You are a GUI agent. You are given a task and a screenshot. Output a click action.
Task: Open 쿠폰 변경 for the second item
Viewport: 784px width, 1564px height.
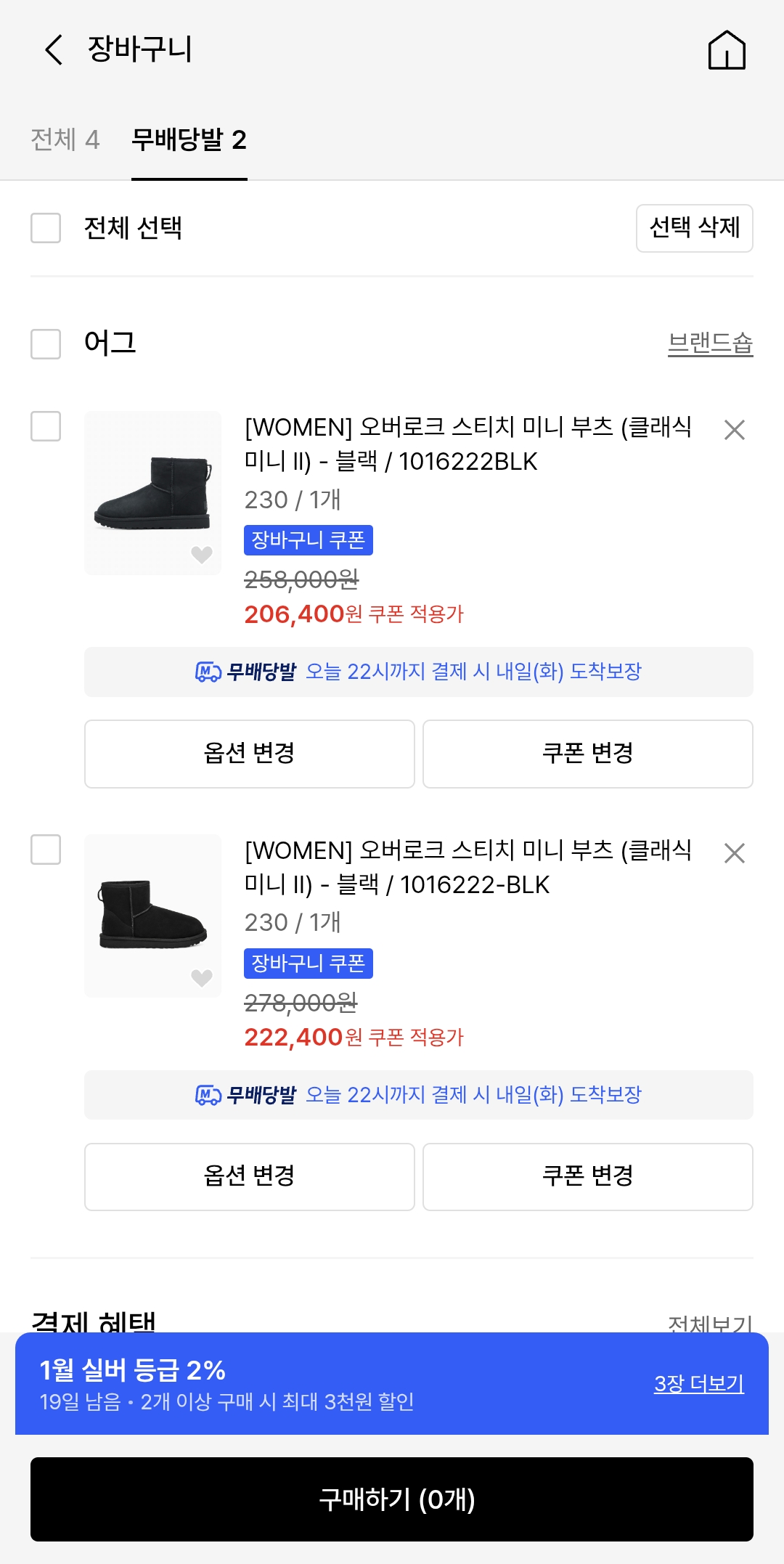(587, 1176)
